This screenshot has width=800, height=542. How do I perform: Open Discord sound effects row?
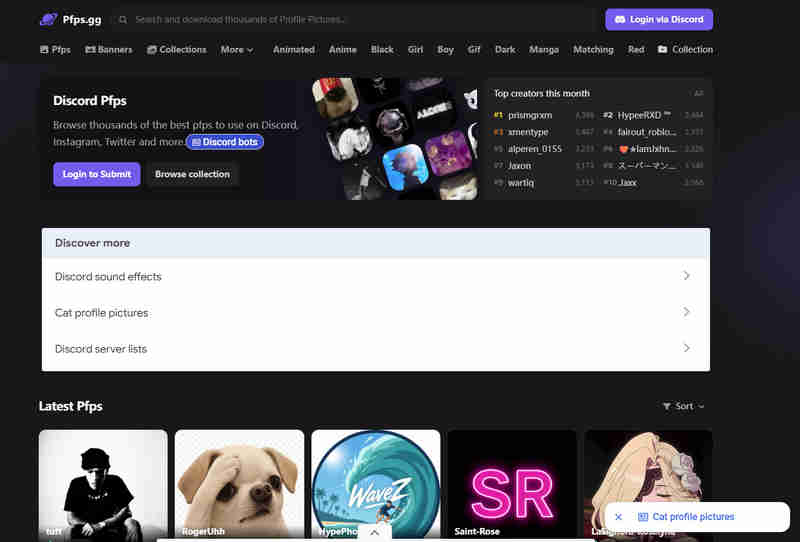click(x=376, y=276)
